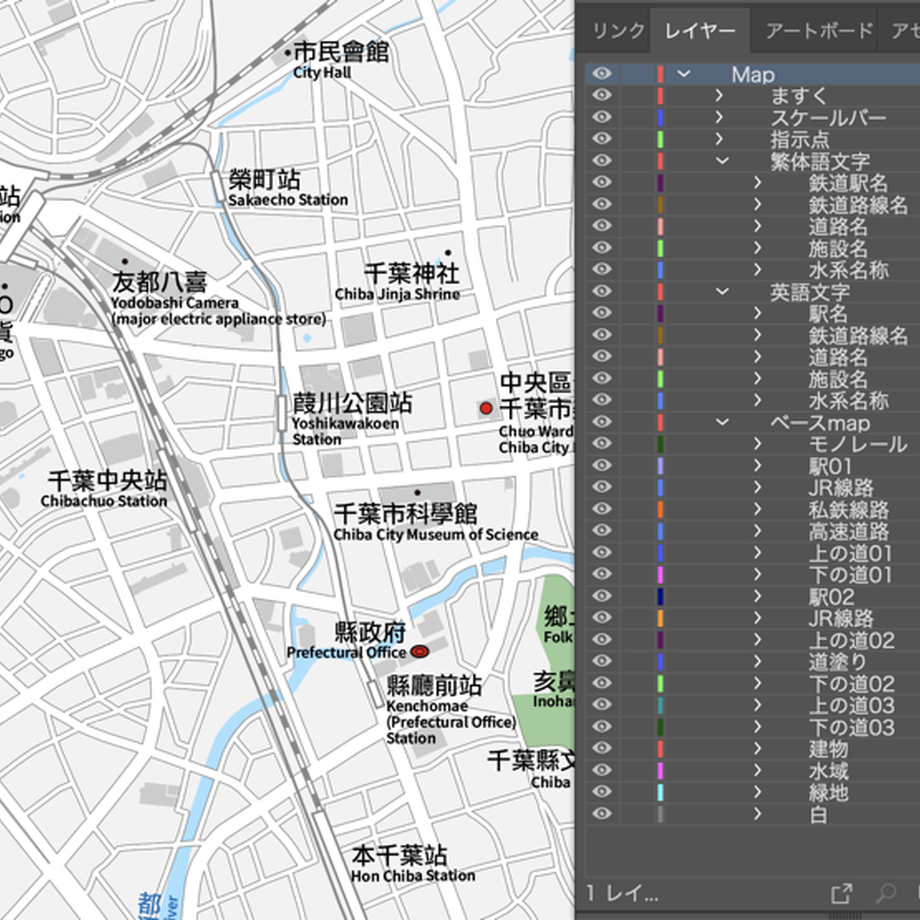
Task: Collapse the 英語文字 layer group
Action: point(722,292)
